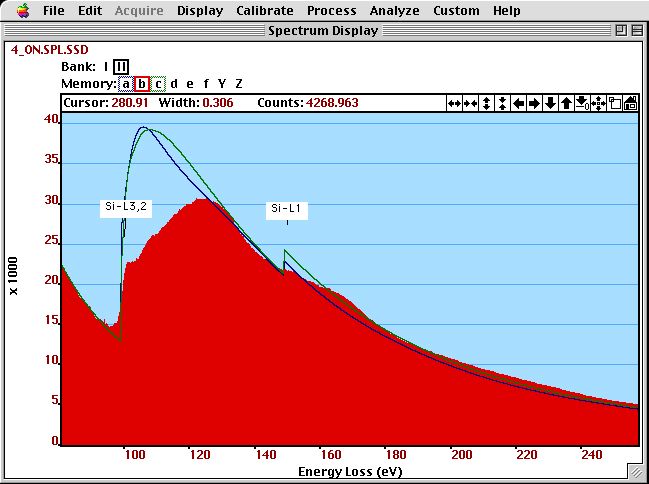Click the Si-L1 edge label
649x484 pixels.
coord(287,209)
